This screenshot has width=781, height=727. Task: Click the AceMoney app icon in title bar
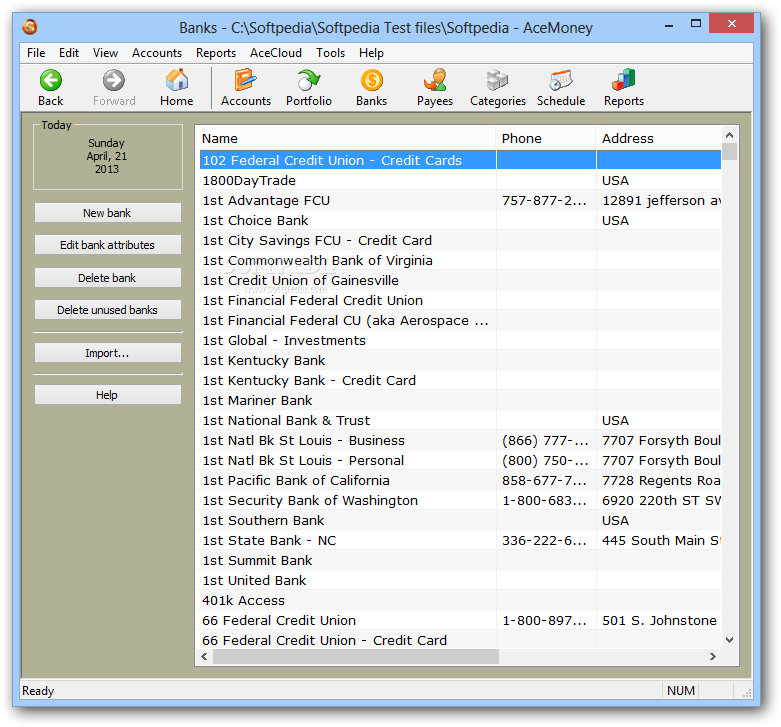coord(30,27)
